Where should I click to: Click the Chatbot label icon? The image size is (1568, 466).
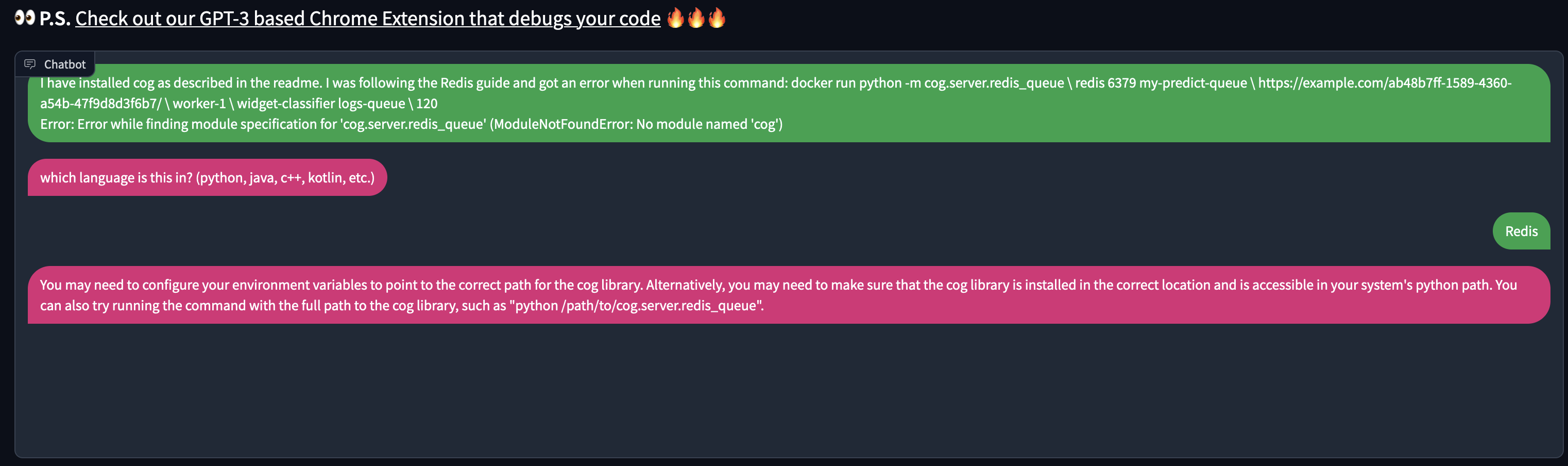(30, 64)
